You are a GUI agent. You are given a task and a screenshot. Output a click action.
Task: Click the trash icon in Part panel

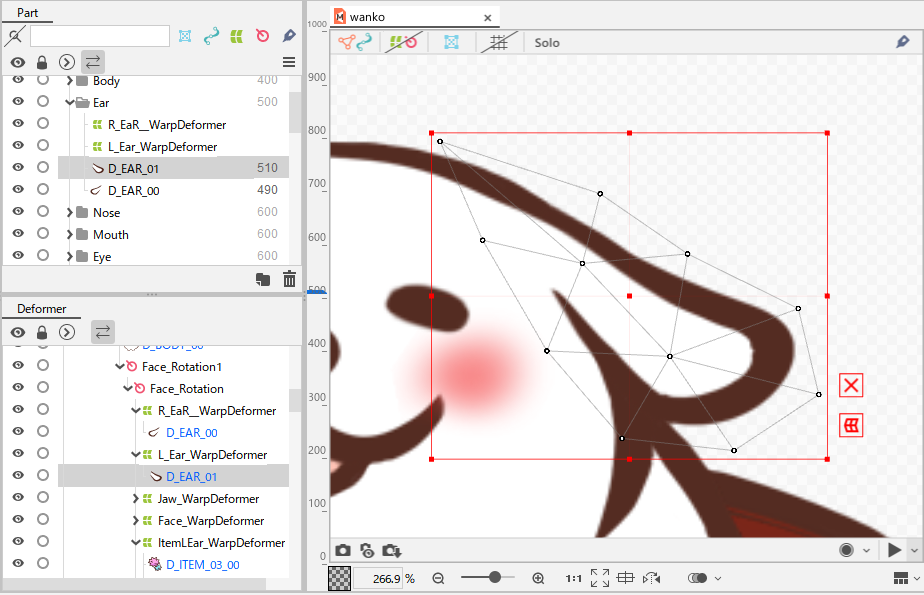289,279
